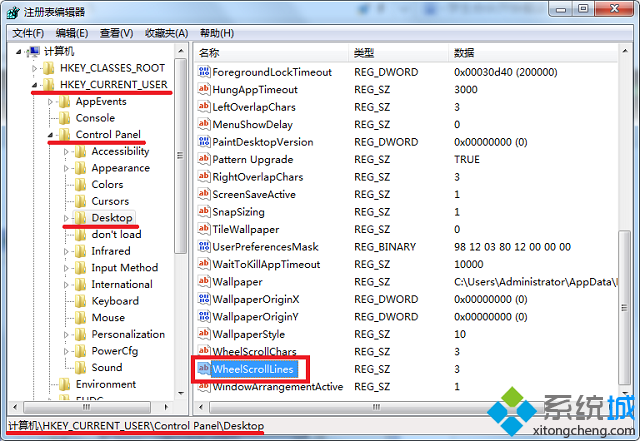This screenshot has width=640, height=441.
Task: Click the DWORD icon beside WallpaperOriginY
Action: (204, 316)
